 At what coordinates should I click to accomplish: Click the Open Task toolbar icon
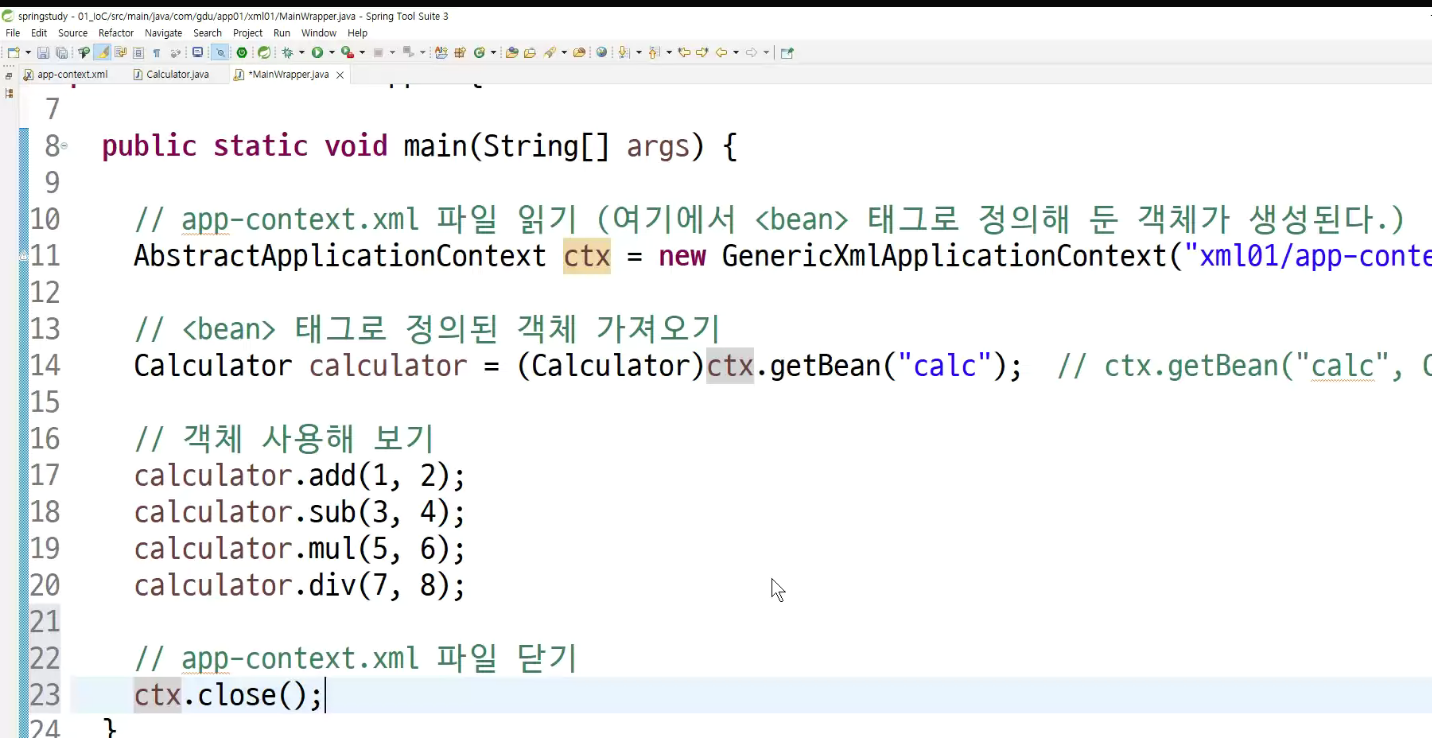530,53
